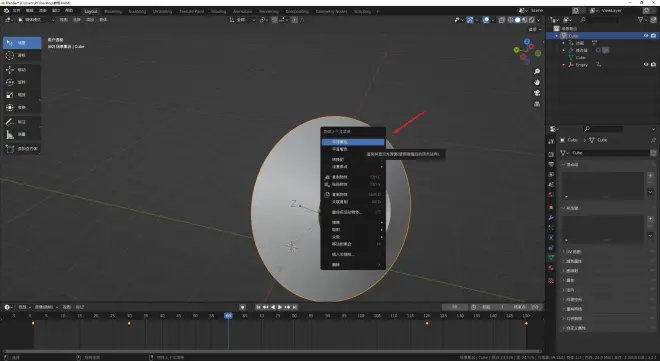Add a shape key with plus button

pyautogui.click(x=650, y=219)
